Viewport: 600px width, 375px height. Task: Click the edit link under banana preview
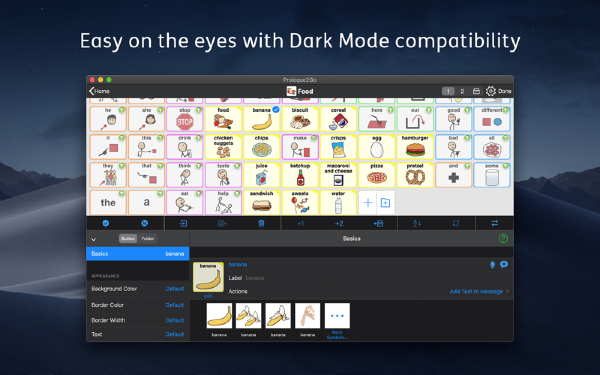[x=208, y=296]
